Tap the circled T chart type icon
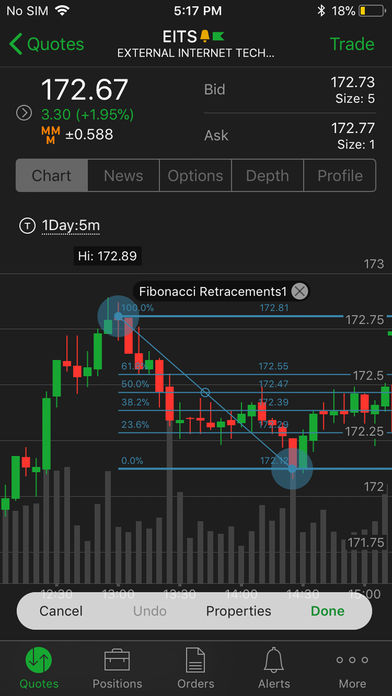This screenshot has width=392, height=696. pos(27,226)
